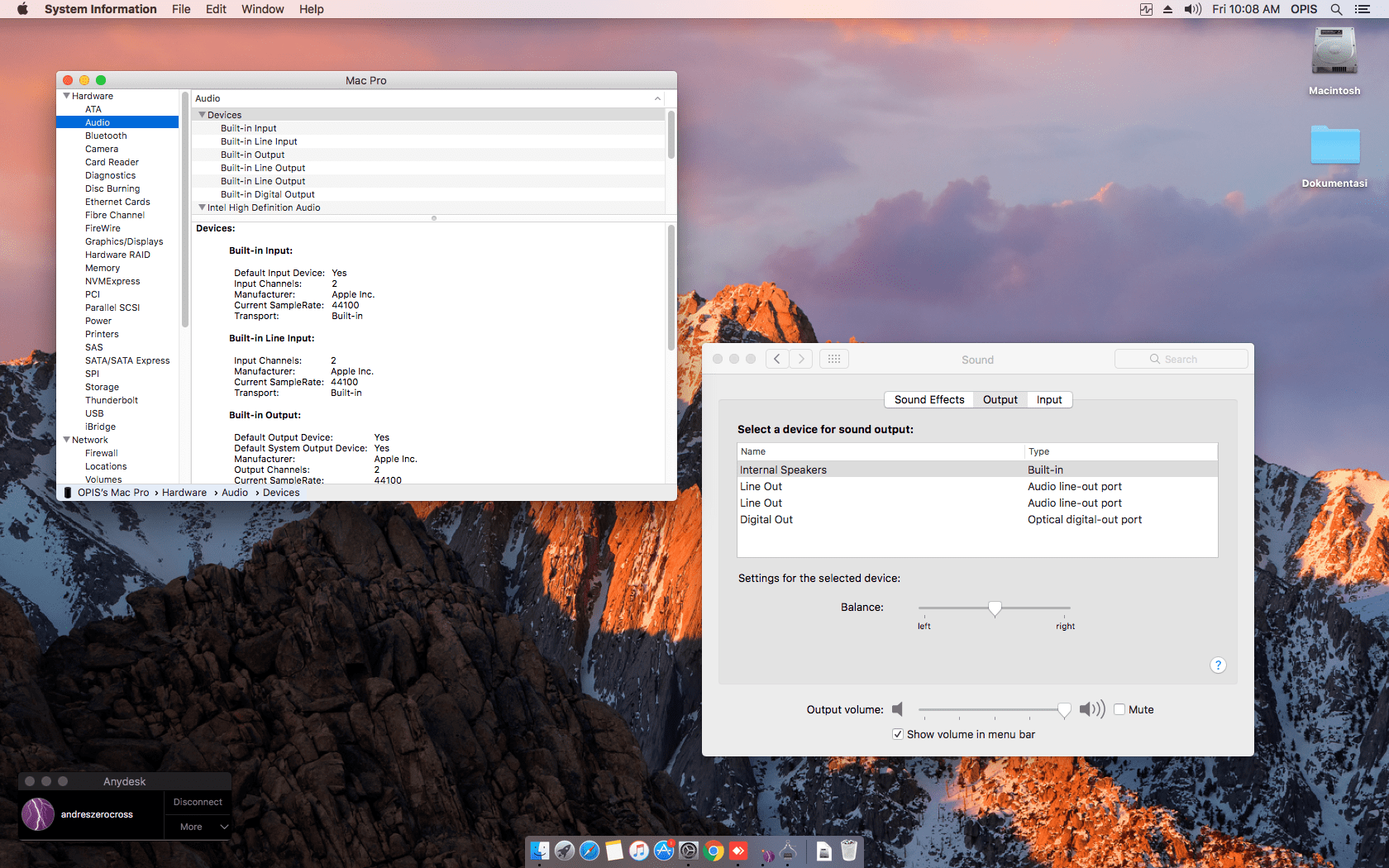Image resolution: width=1389 pixels, height=868 pixels.
Task: Open Safari from the Dock
Action: 589,851
